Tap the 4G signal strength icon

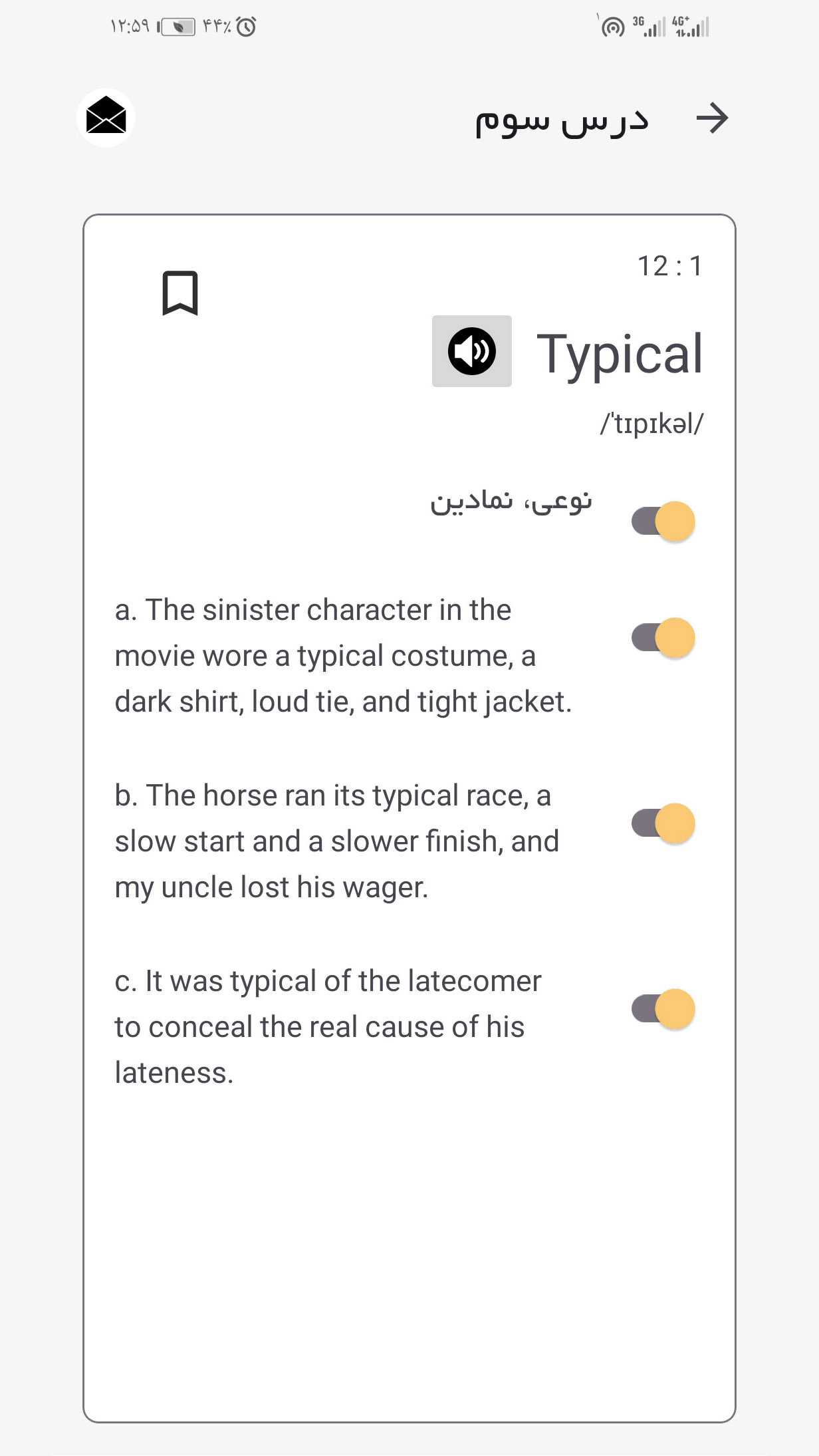pyautogui.click(x=691, y=26)
